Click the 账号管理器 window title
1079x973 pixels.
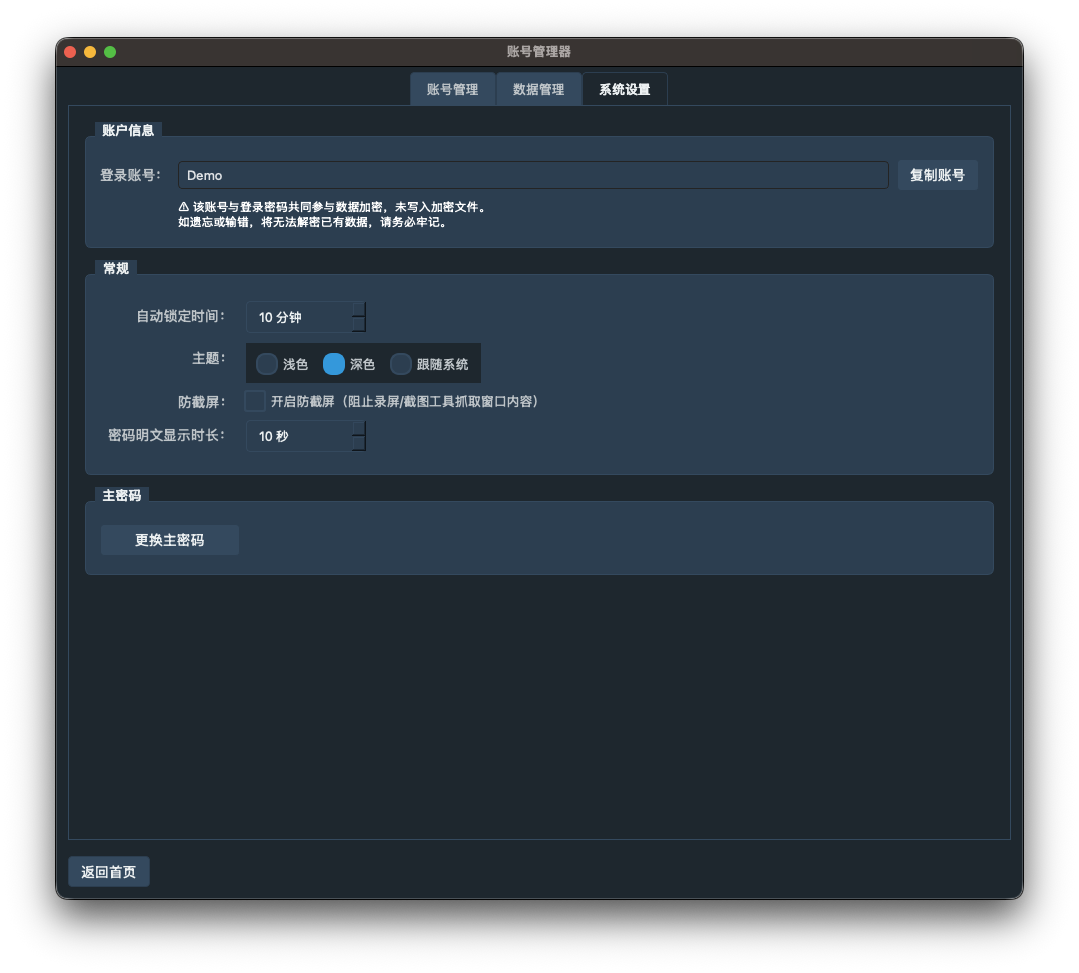pos(539,52)
